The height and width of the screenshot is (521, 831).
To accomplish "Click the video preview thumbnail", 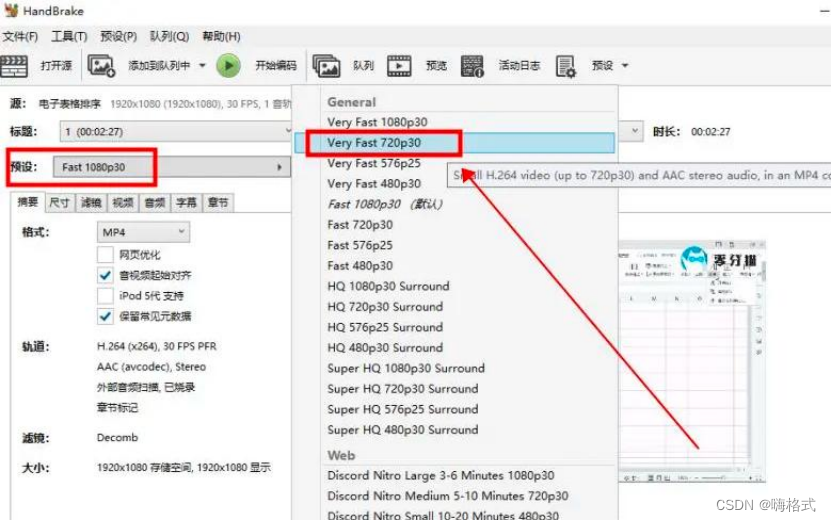I will 692,361.
